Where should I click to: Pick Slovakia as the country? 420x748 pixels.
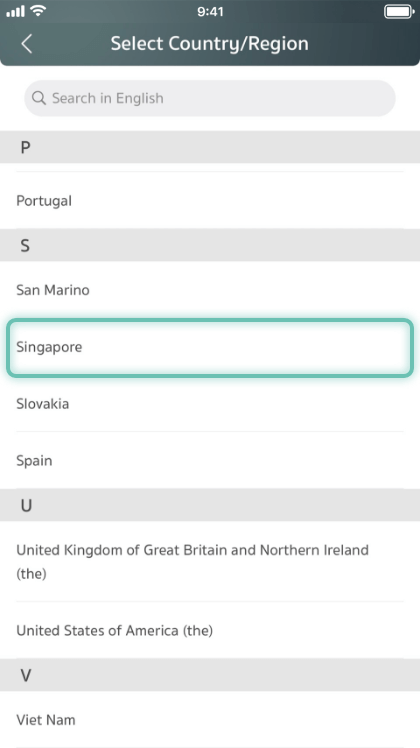tap(210, 404)
